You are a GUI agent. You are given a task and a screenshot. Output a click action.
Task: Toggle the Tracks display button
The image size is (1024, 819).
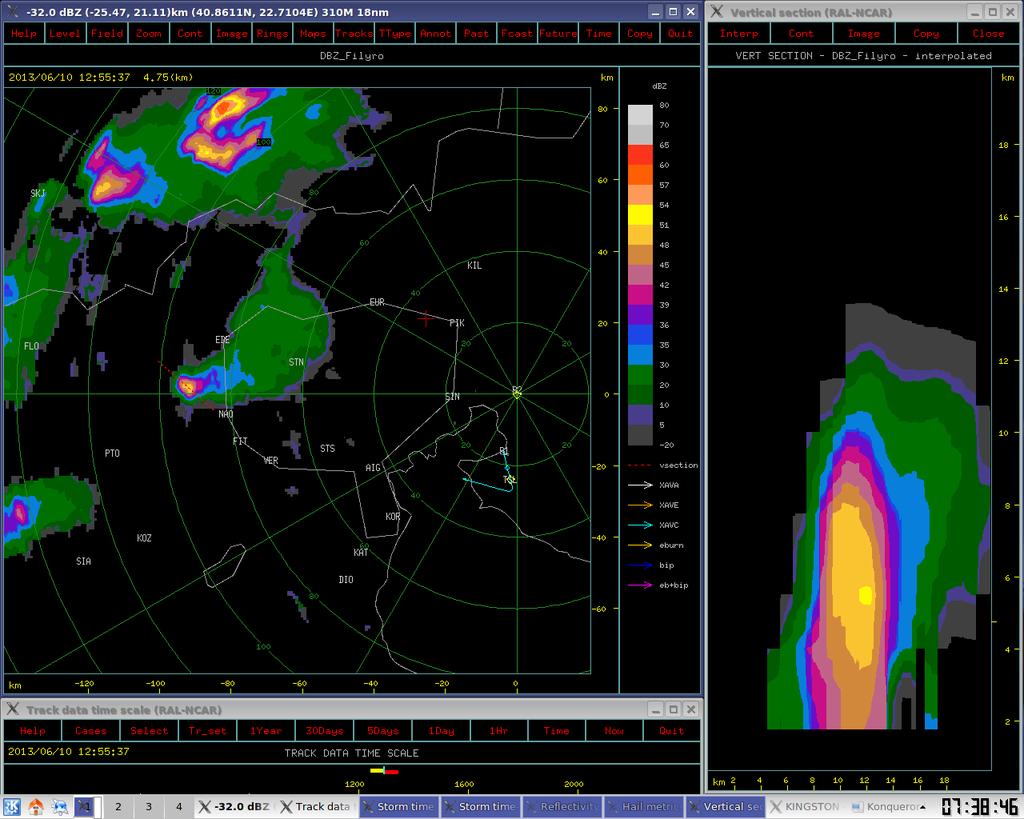pos(354,33)
